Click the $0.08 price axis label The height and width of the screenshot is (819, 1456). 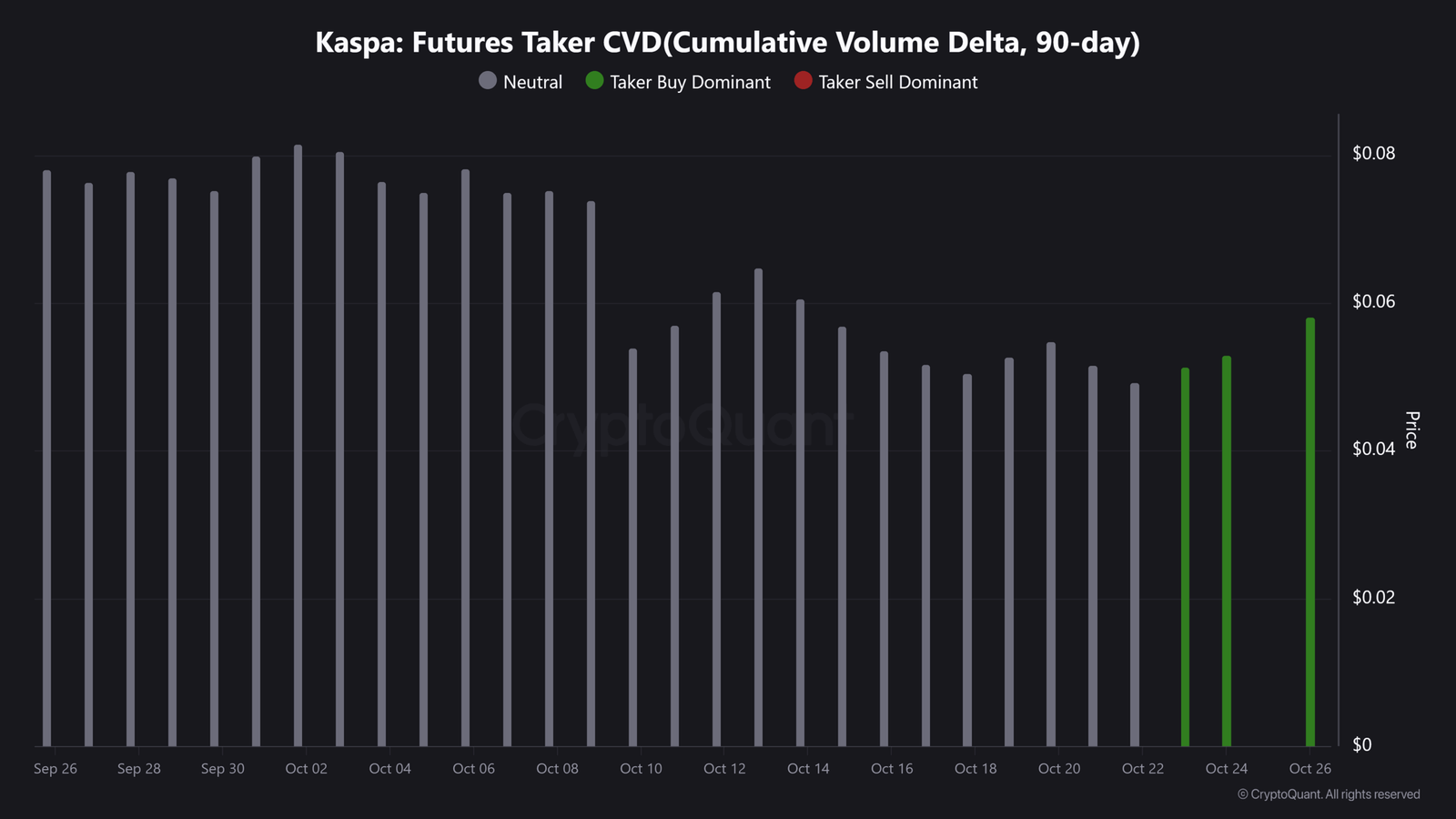pos(1373,153)
